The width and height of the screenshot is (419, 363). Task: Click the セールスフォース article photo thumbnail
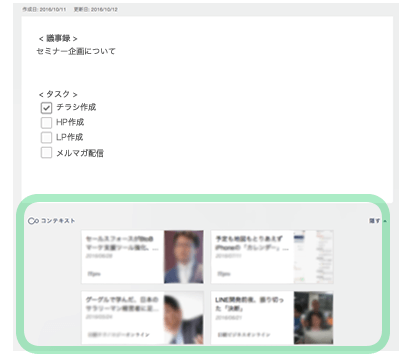coord(184,257)
